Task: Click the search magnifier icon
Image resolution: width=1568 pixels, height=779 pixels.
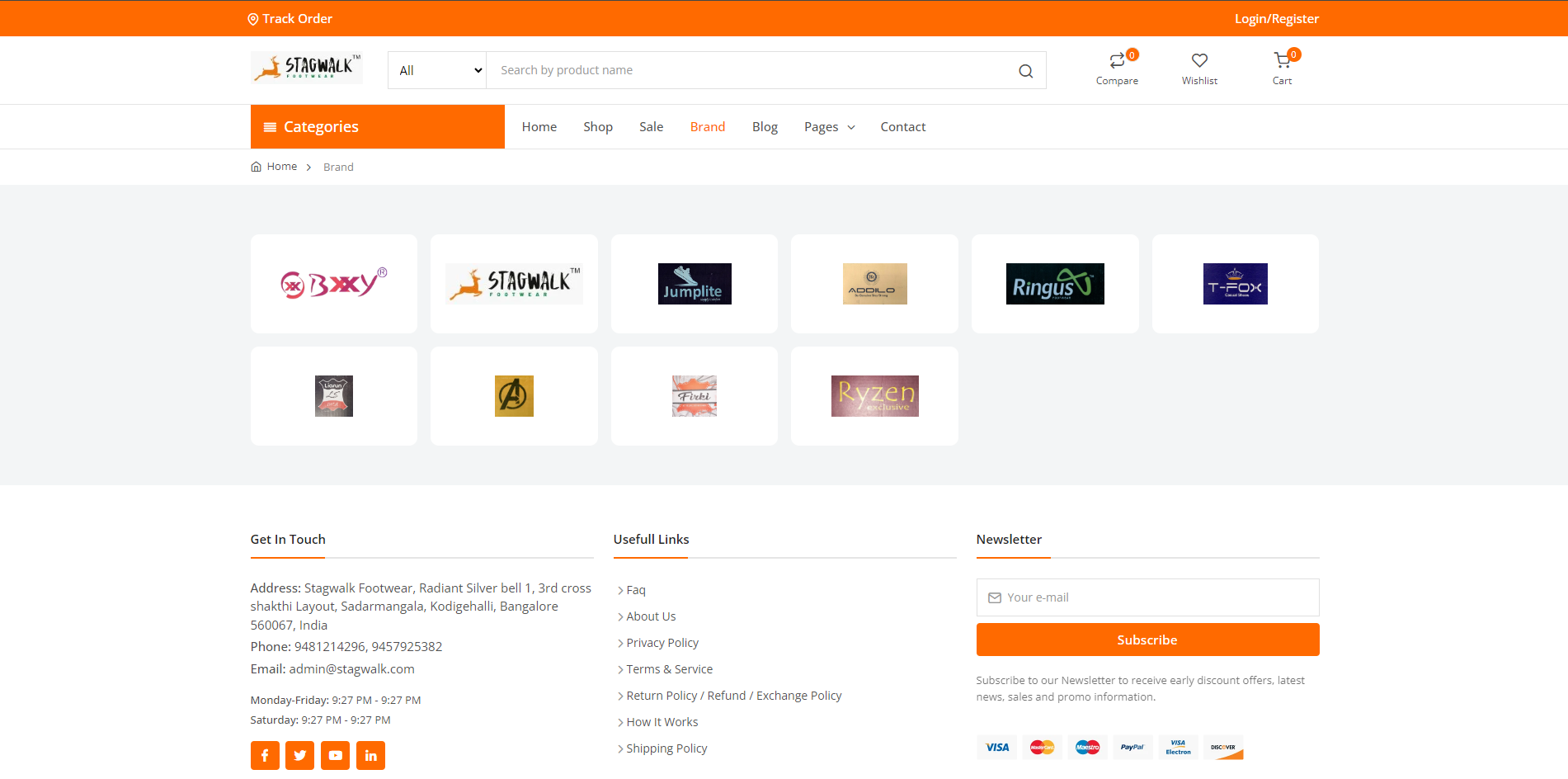Action: coord(1025,71)
